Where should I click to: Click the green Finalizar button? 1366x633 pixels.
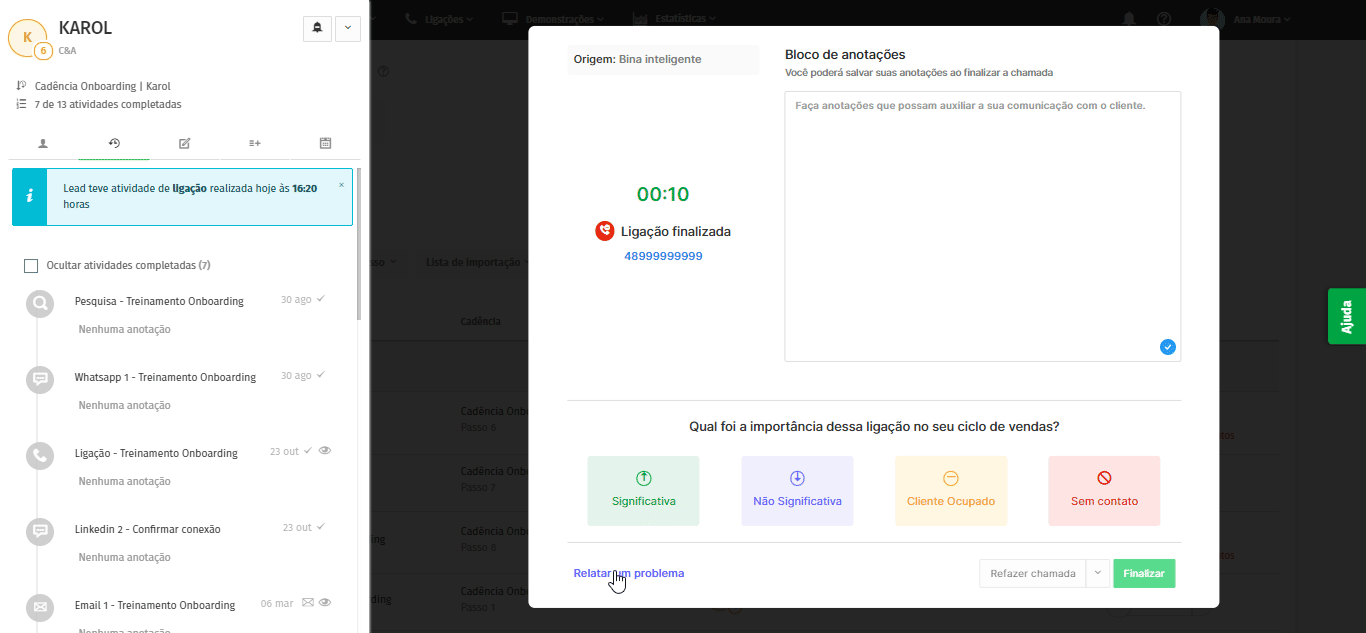[1144, 573]
